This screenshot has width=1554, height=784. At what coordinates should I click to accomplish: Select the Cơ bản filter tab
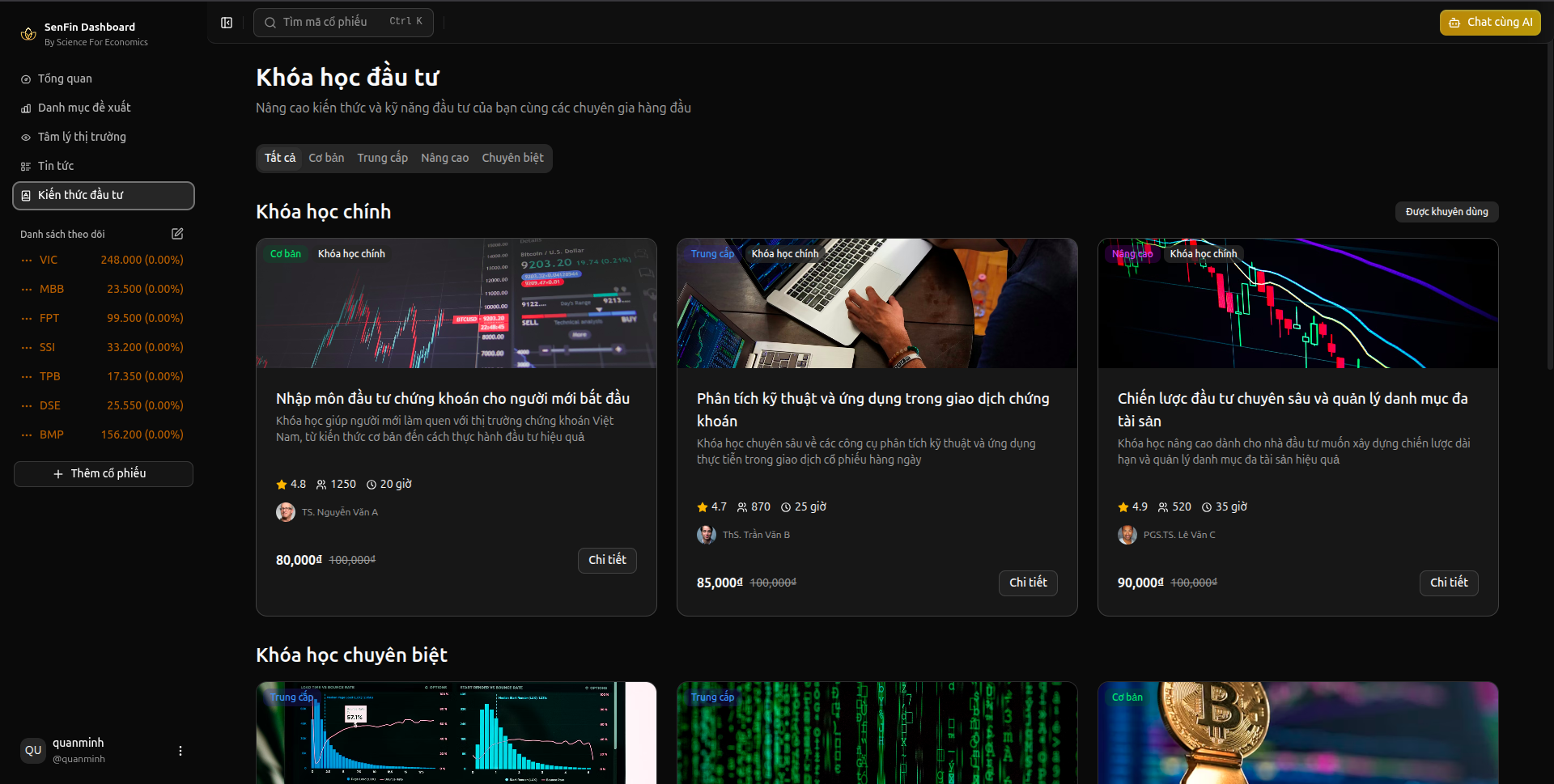tap(326, 159)
